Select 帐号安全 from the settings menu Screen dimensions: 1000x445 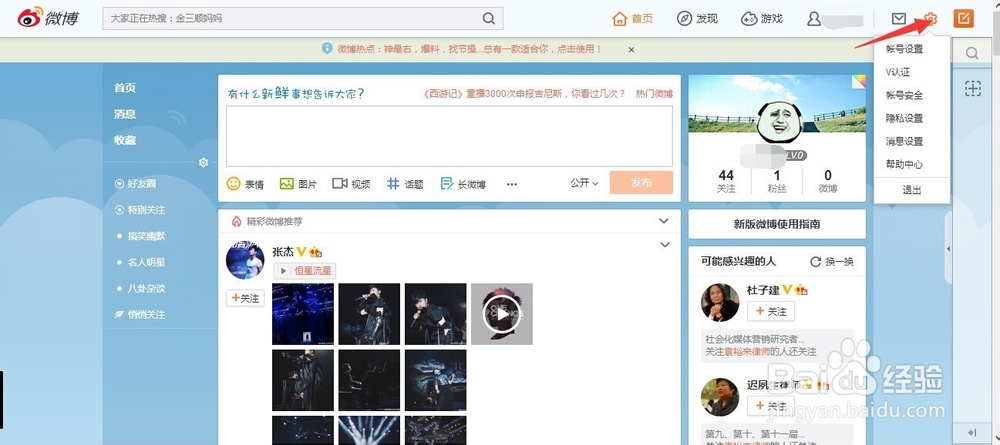coord(904,95)
